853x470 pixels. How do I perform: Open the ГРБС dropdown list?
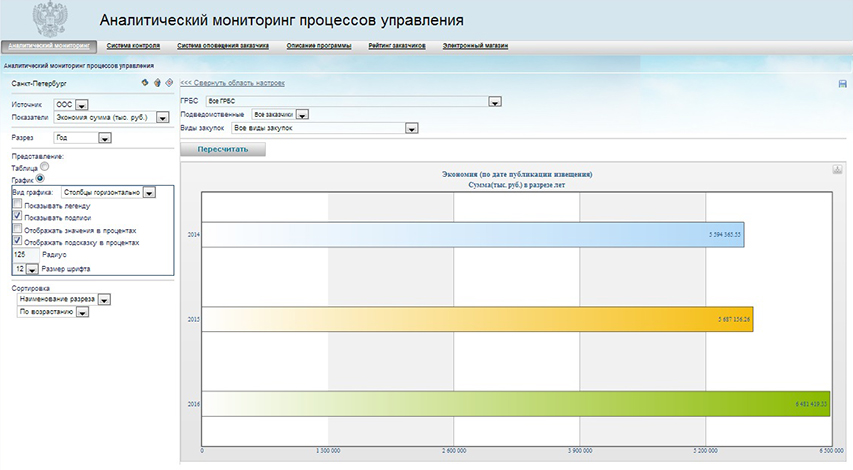click(494, 101)
